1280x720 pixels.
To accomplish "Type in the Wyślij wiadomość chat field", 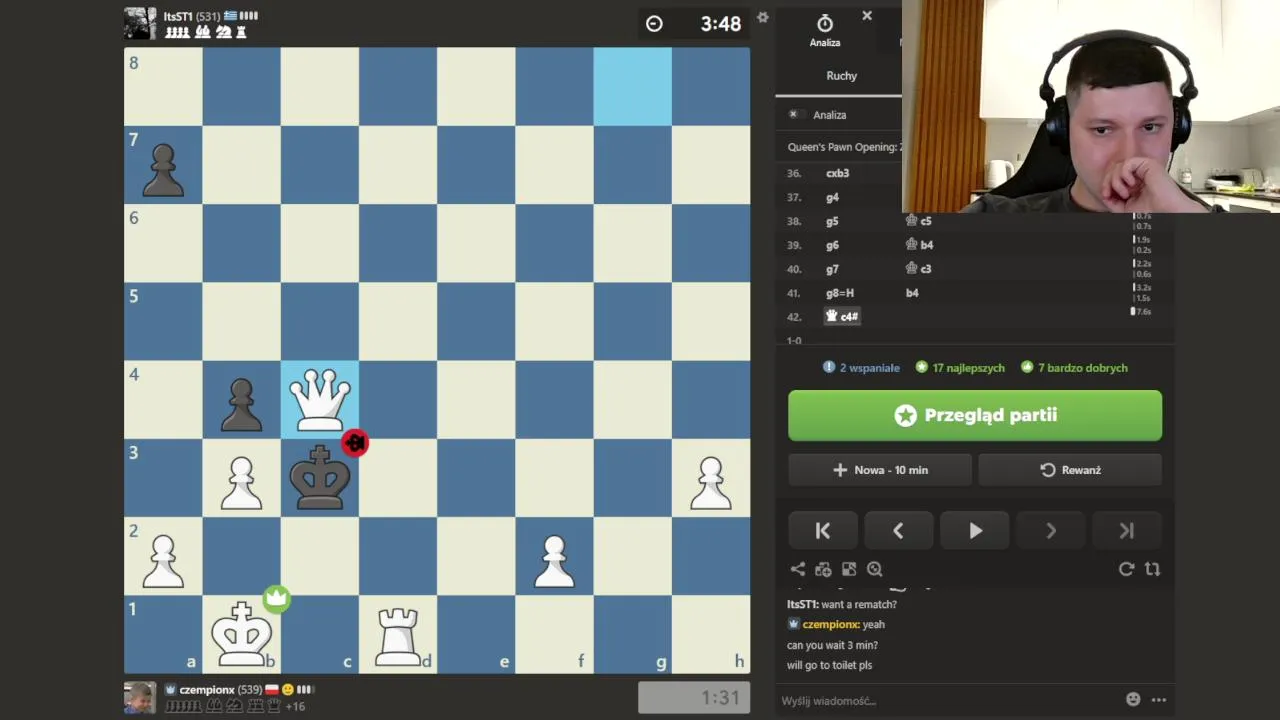I will pyautogui.click(x=945, y=700).
